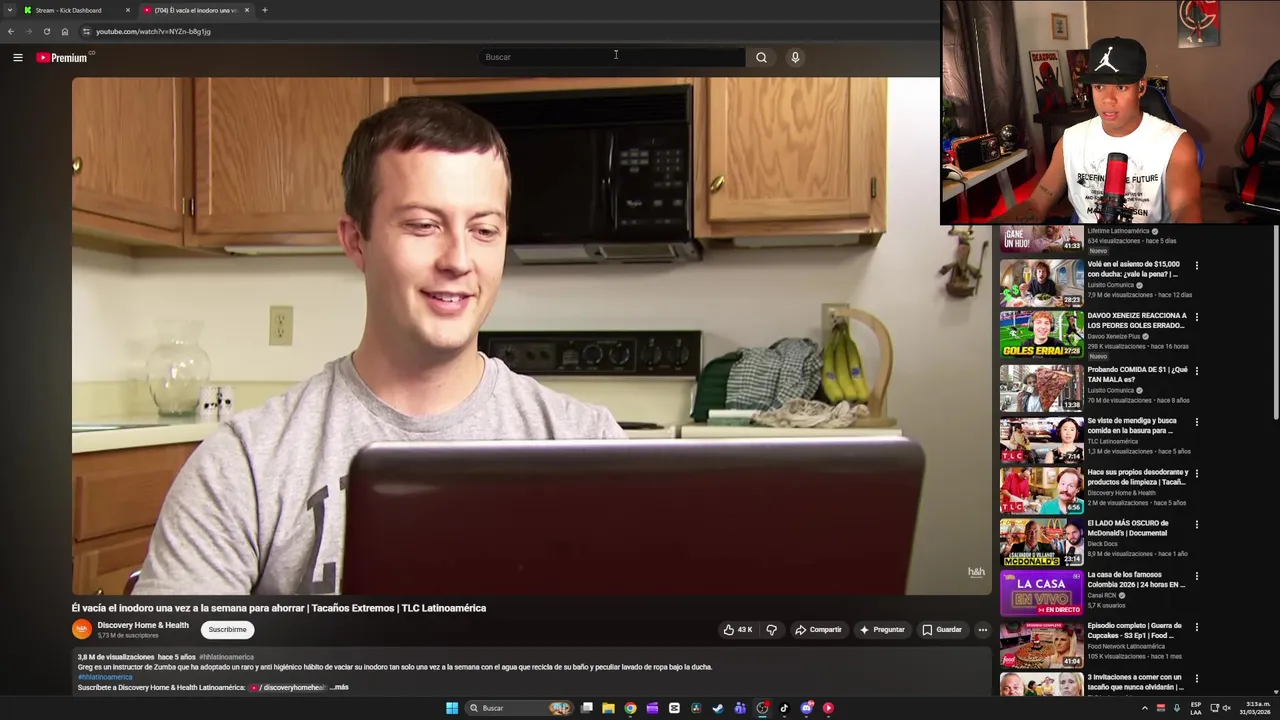1280x720 pixels.
Task: Click the search magnifier button
Action: [761, 57]
